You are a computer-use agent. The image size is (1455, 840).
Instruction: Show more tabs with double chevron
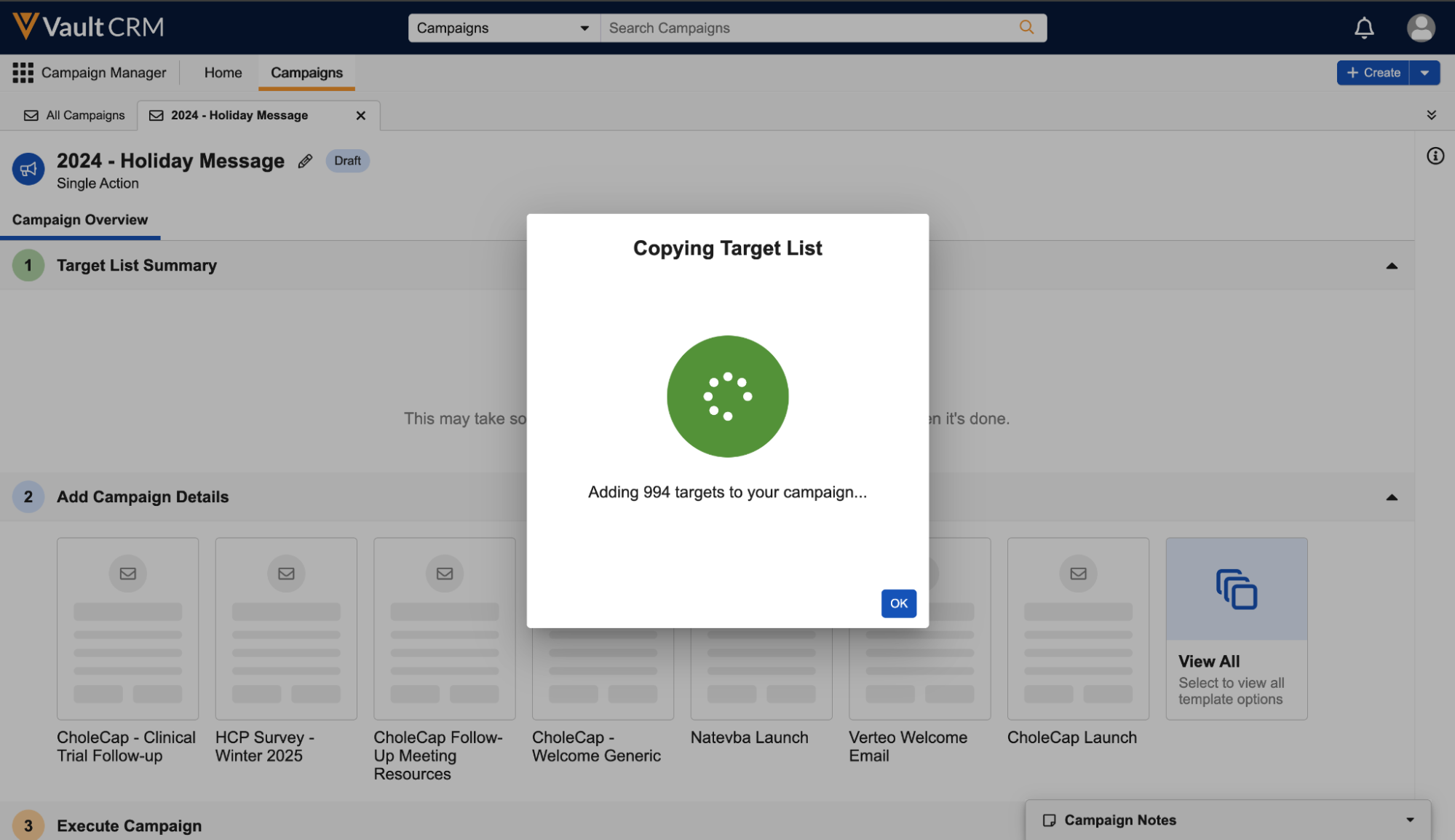click(1431, 115)
